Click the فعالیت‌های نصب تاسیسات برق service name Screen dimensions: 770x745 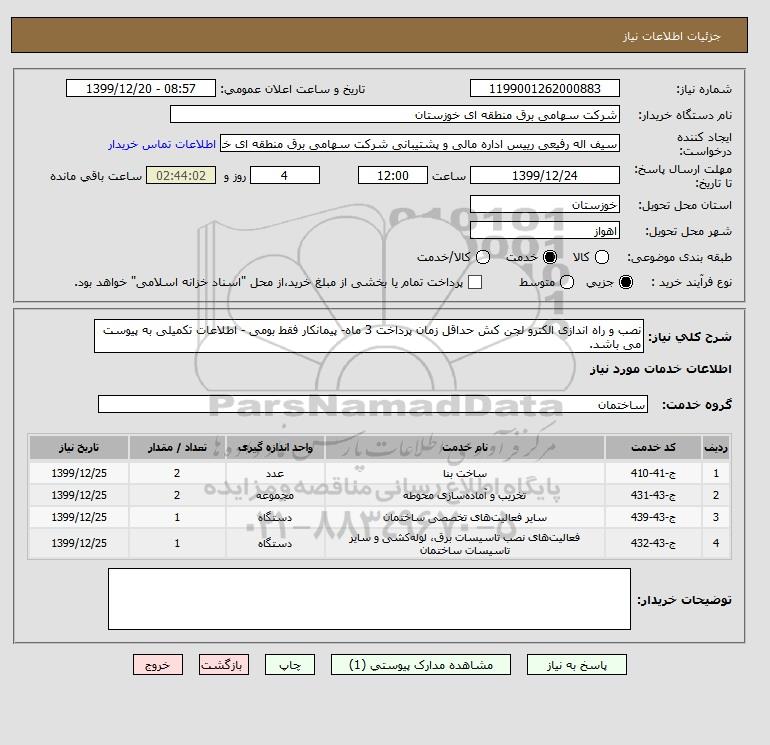click(x=465, y=544)
